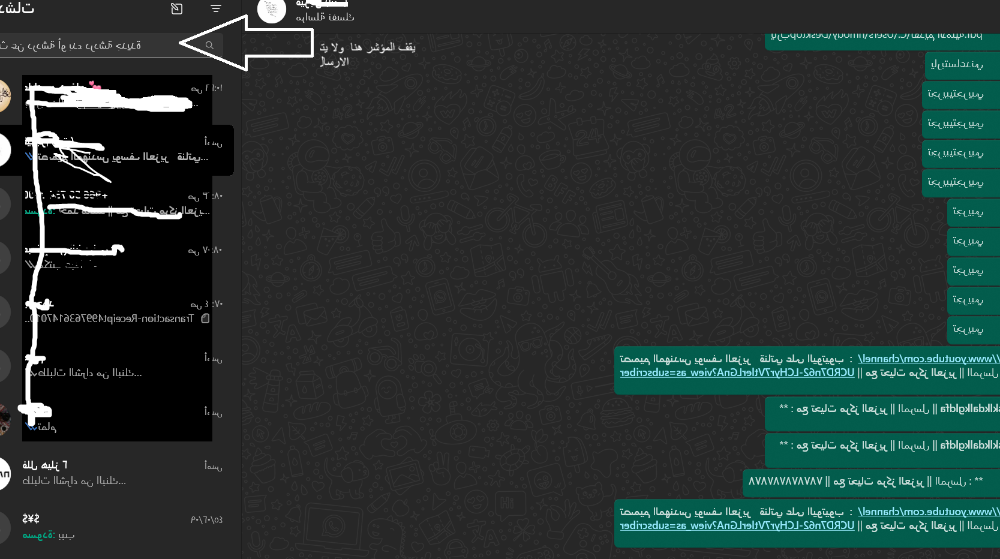Viewport: 1000px width, 559px height.
Task: Open the chat whose name starts with 6
Action: [117, 473]
